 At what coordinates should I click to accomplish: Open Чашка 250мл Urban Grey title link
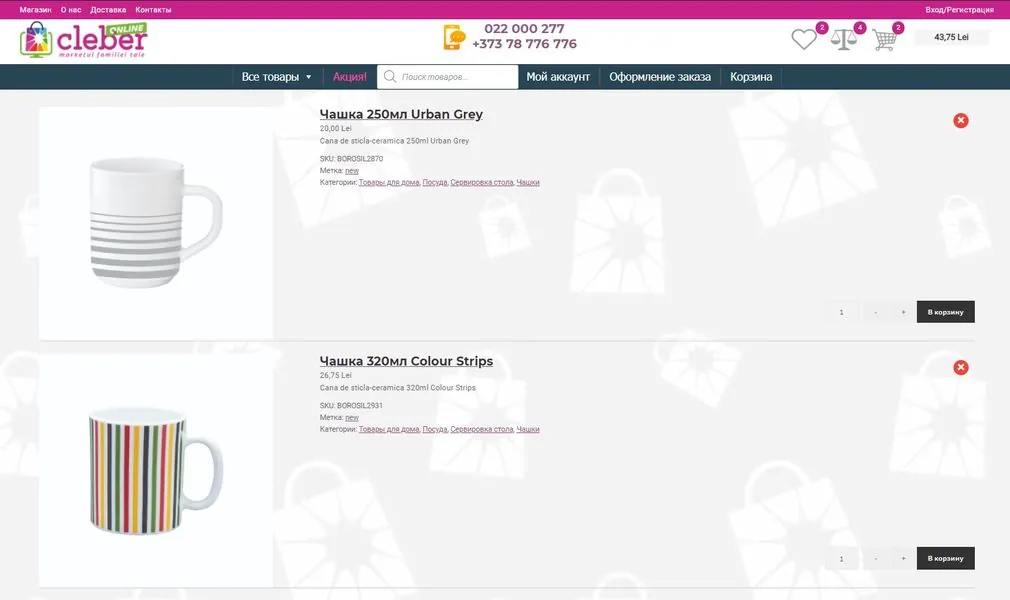[x=401, y=114]
